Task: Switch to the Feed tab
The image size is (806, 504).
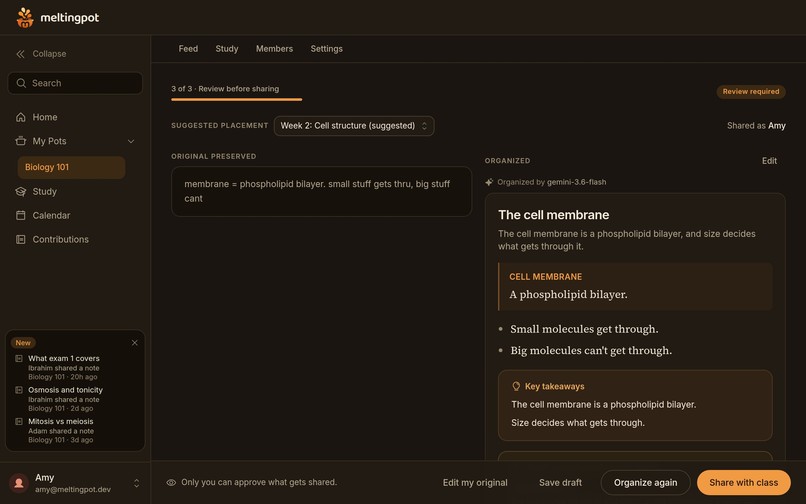Action: (x=188, y=49)
